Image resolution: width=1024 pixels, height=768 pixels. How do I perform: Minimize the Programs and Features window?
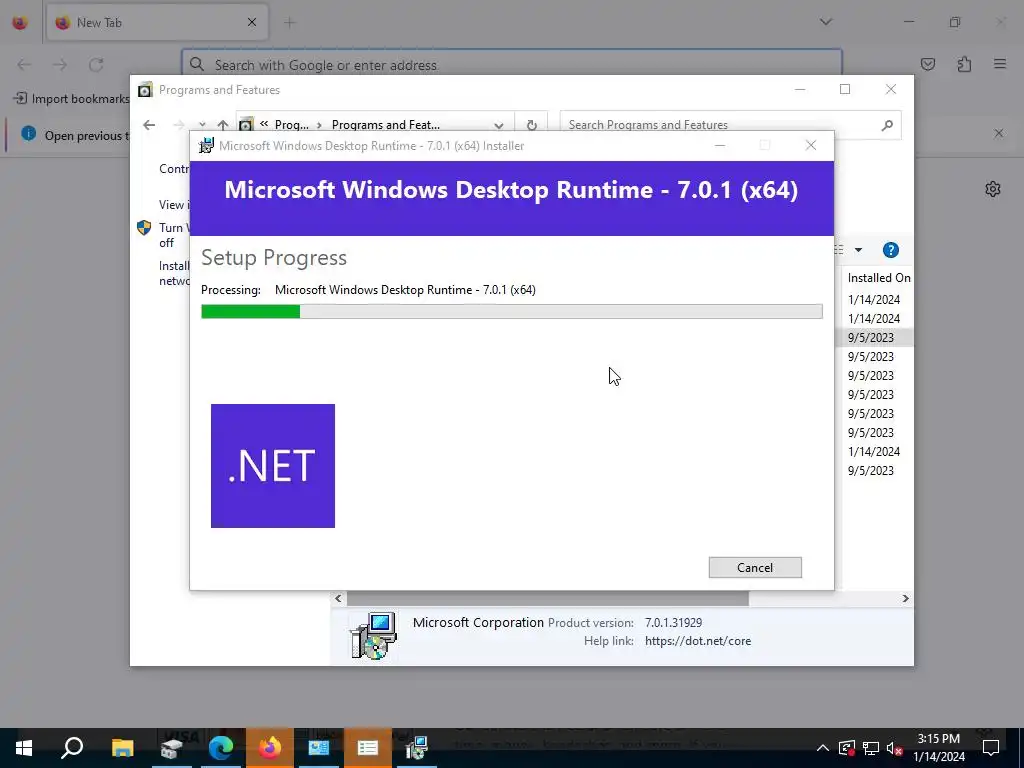pos(800,89)
